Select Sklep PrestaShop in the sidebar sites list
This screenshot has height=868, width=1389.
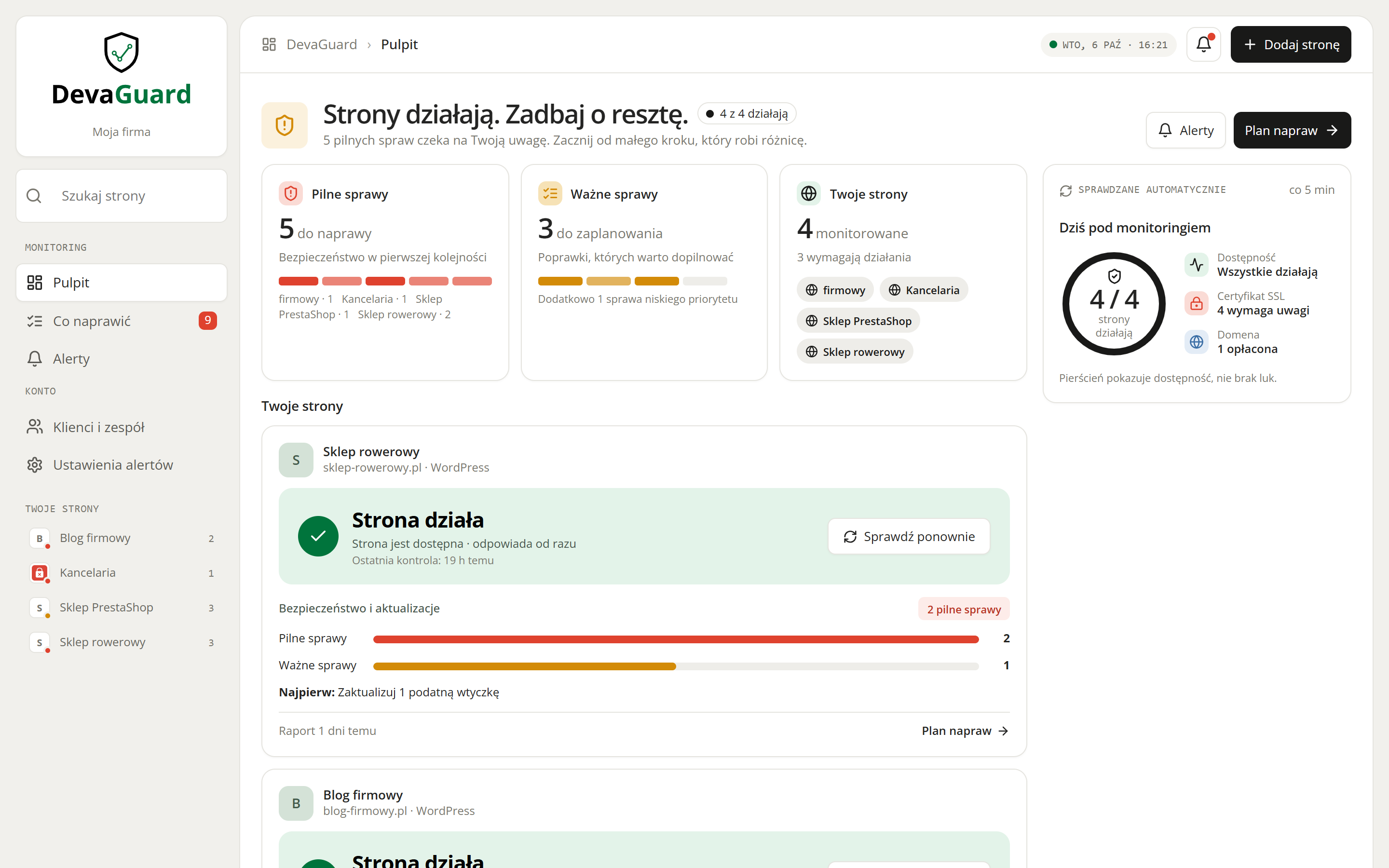[x=122, y=608]
